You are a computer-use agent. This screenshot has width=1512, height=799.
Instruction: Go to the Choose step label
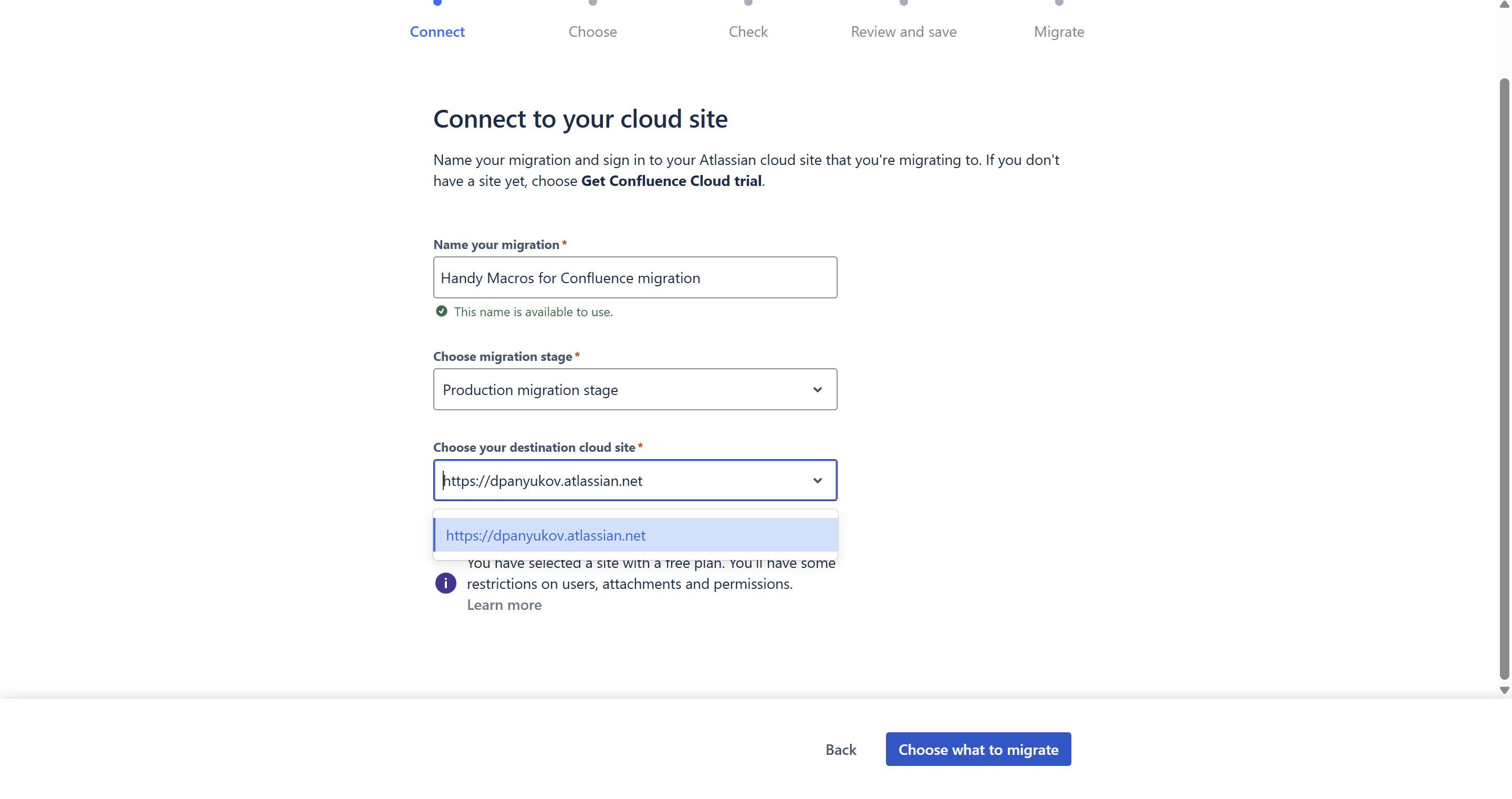pyautogui.click(x=593, y=32)
